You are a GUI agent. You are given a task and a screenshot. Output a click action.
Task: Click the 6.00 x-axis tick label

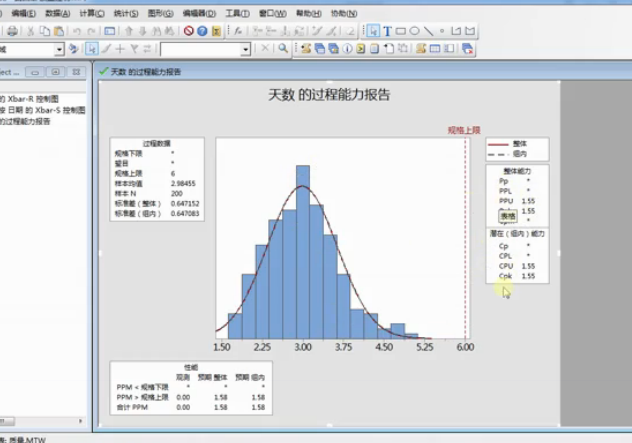tap(465, 347)
